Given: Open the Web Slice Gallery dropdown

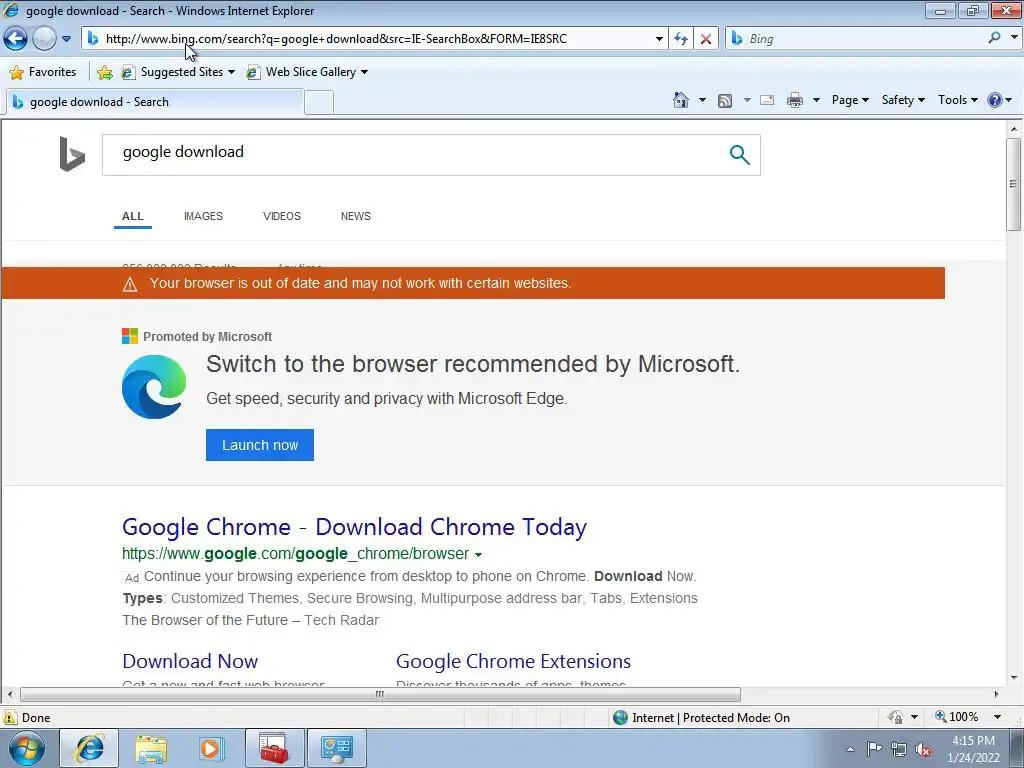Looking at the screenshot, I should [x=307, y=72].
